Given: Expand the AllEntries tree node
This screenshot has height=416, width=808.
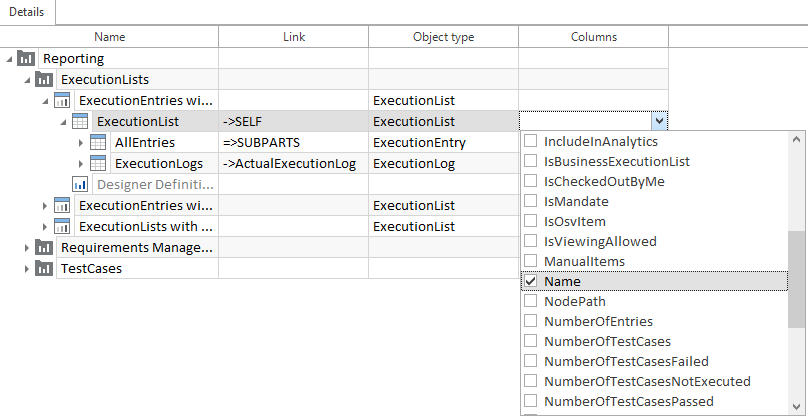Looking at the screenshot, I should (81, 142).
